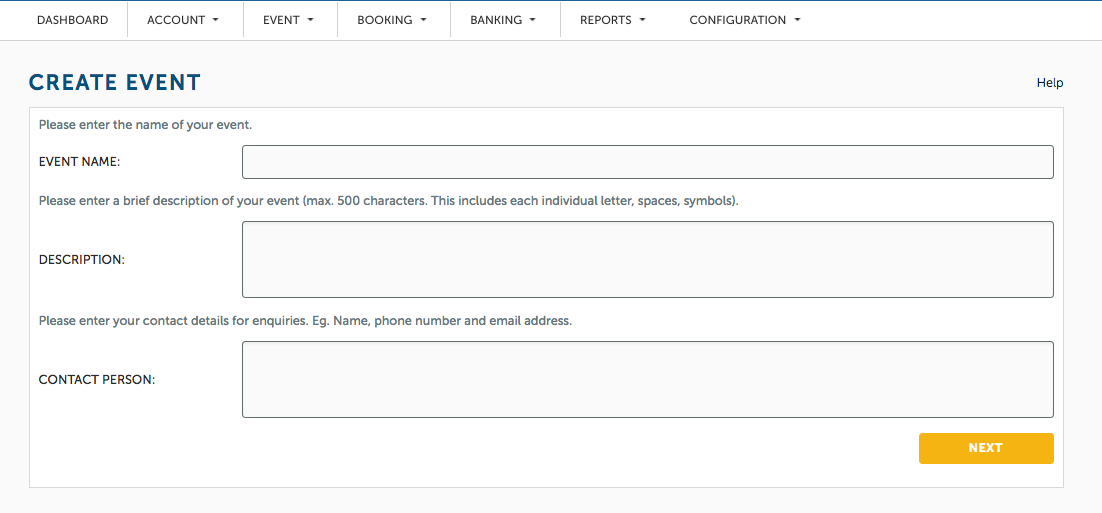
Task: Click the Event menu label
Action: (281, 20)
